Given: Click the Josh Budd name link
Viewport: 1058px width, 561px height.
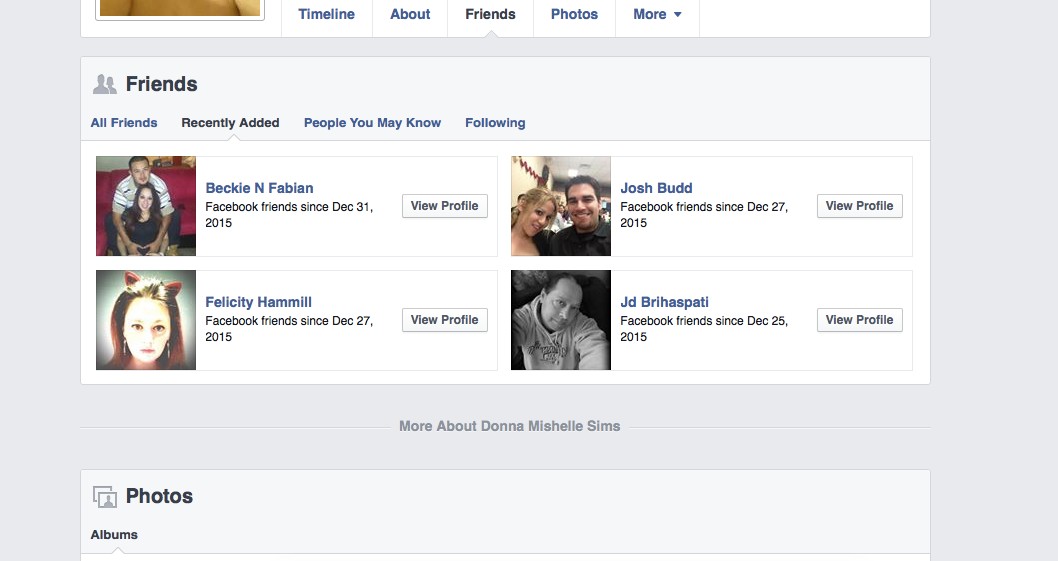Looking at the screenshot, I should (656, 188).
